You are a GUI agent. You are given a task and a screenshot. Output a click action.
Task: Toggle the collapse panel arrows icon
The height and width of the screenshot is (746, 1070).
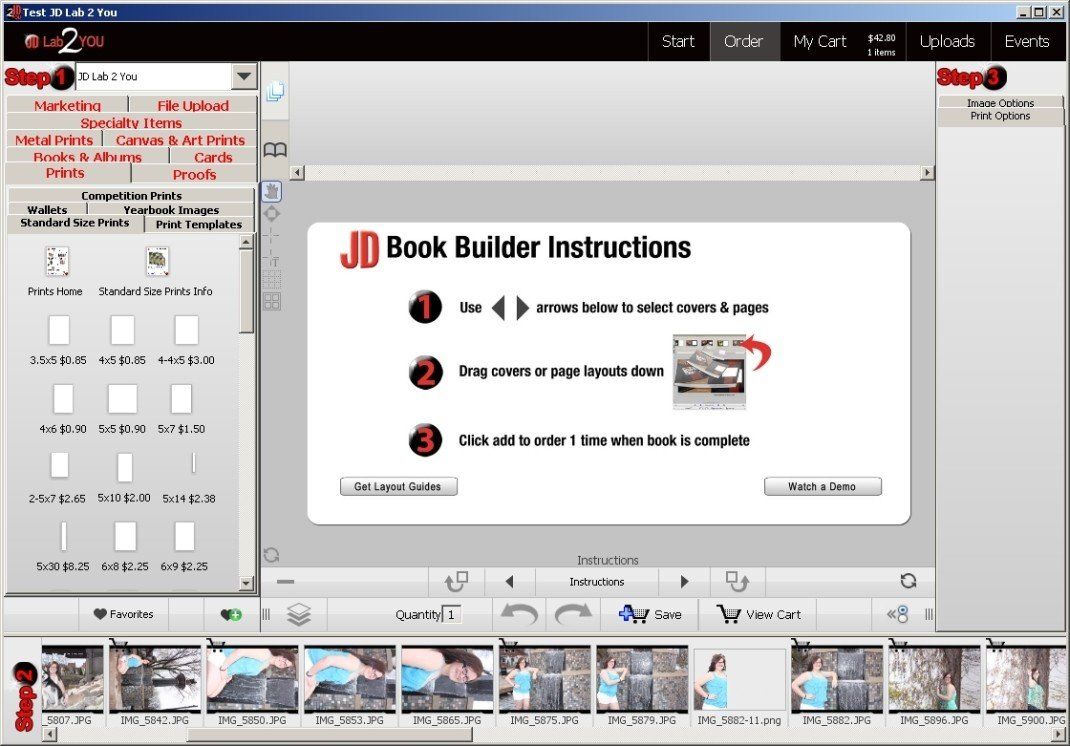897,614
